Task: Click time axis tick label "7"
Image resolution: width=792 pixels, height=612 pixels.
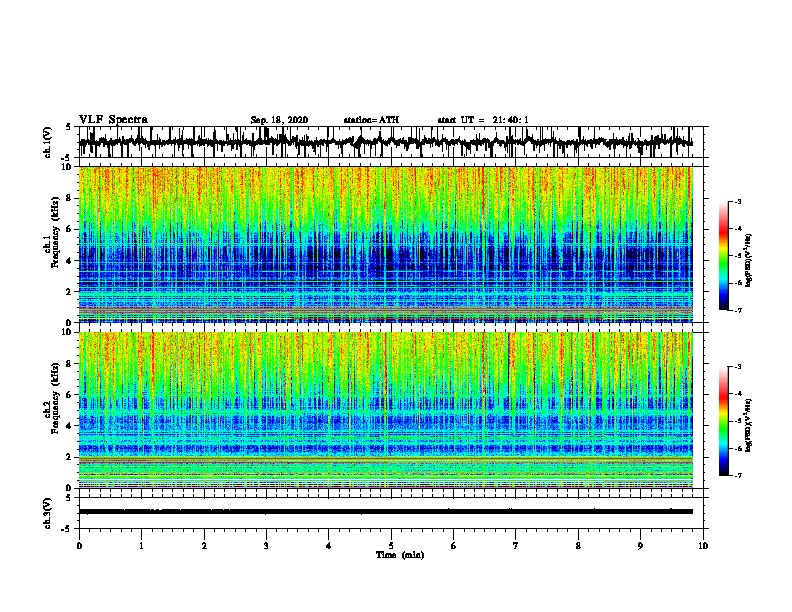Action: [516, 546]
